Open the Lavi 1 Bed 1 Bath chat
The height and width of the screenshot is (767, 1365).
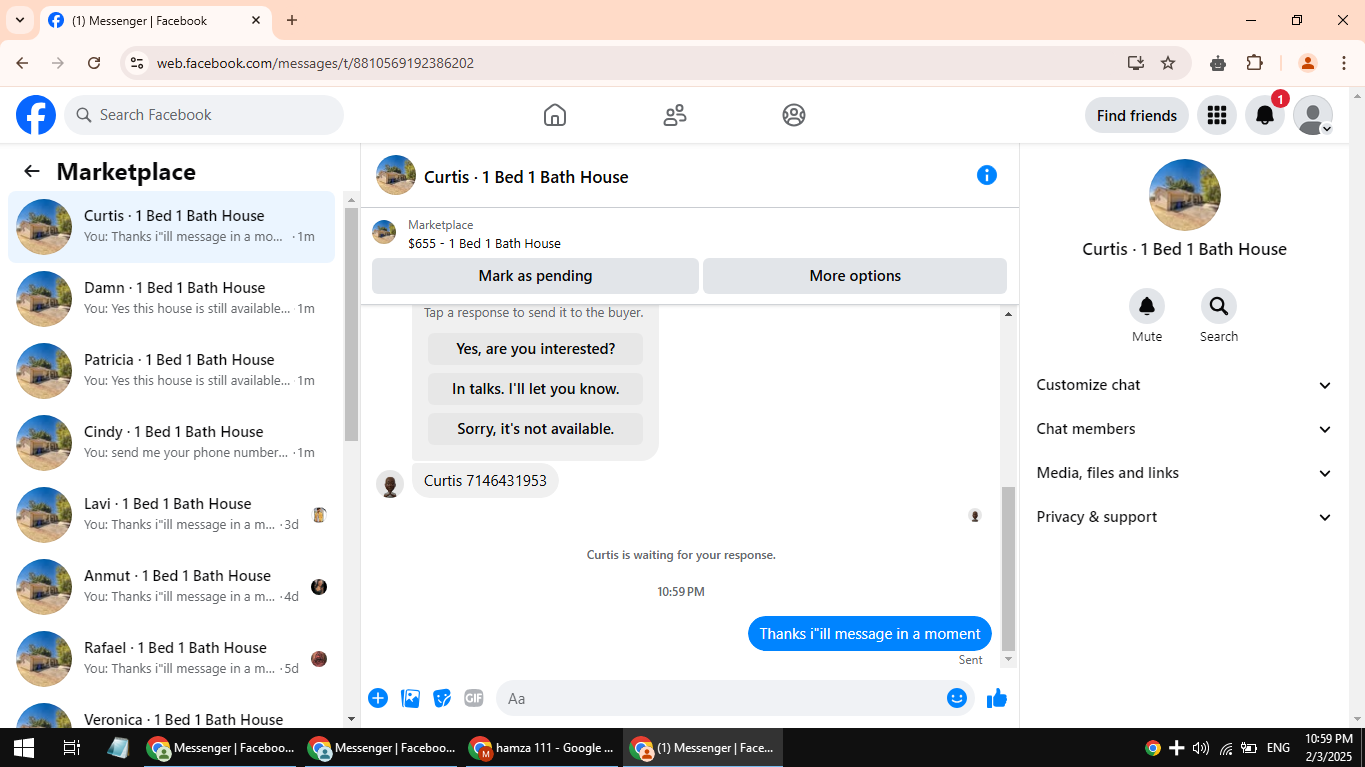pos(171,515)
